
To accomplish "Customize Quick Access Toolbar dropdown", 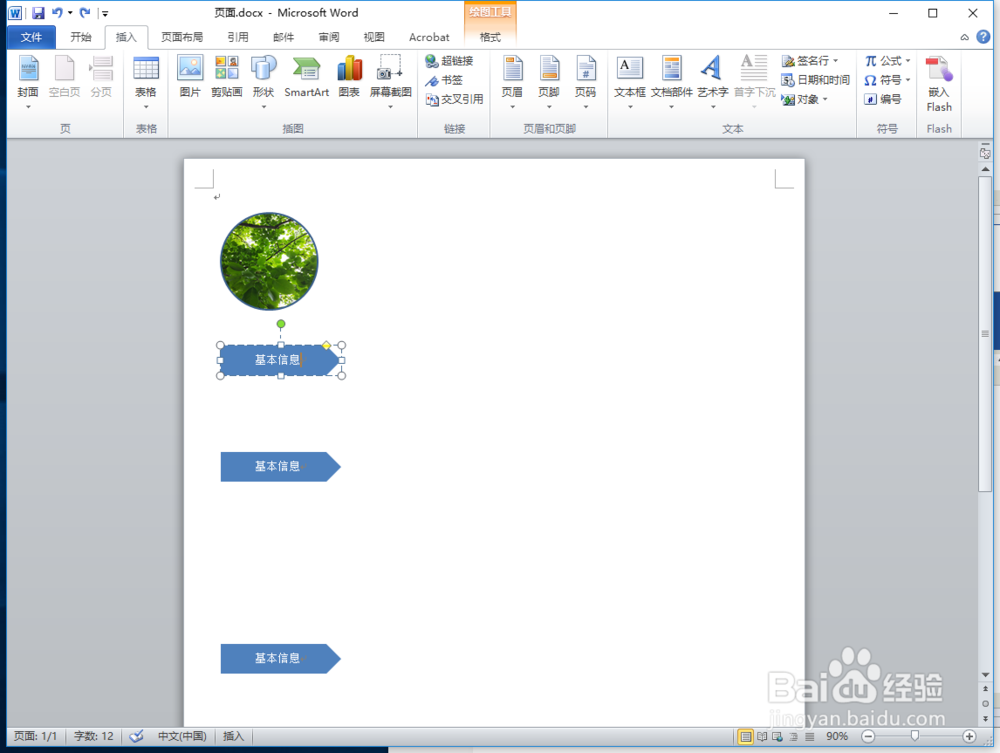I will (x=105, y=13).
